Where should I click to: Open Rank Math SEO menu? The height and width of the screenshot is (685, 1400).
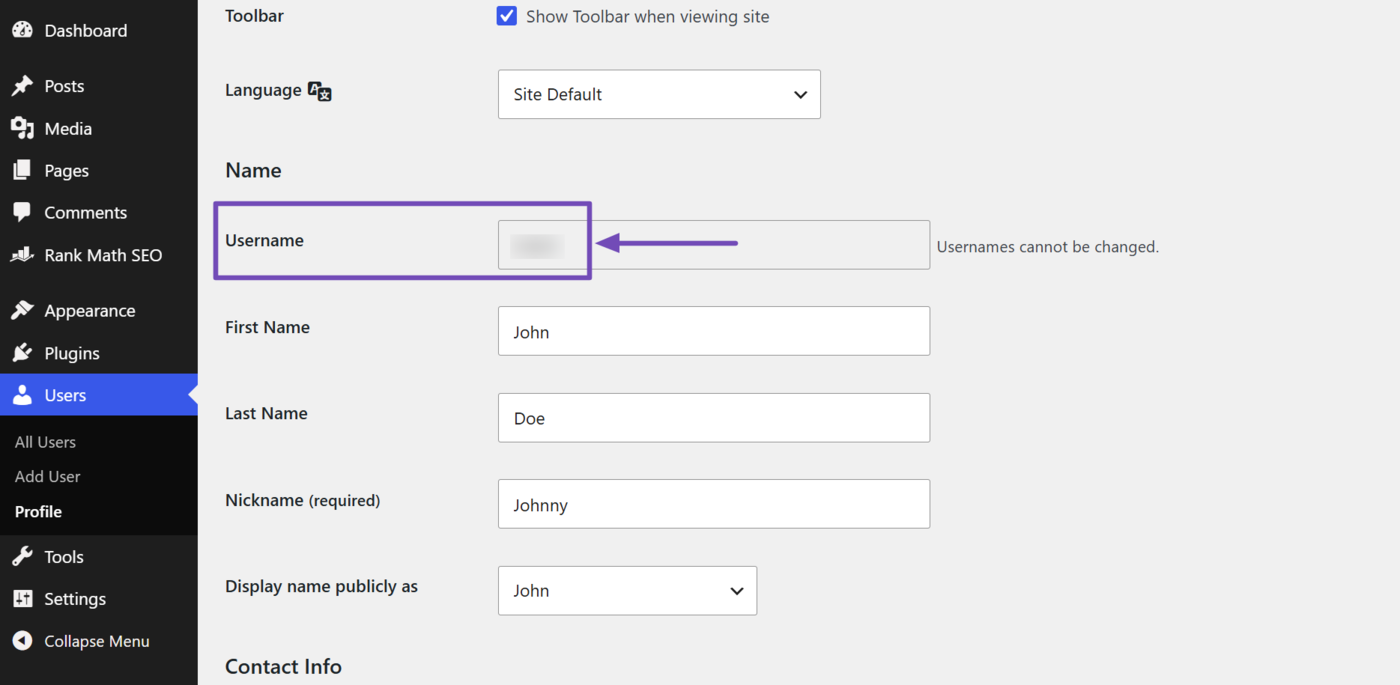(99, 255)
